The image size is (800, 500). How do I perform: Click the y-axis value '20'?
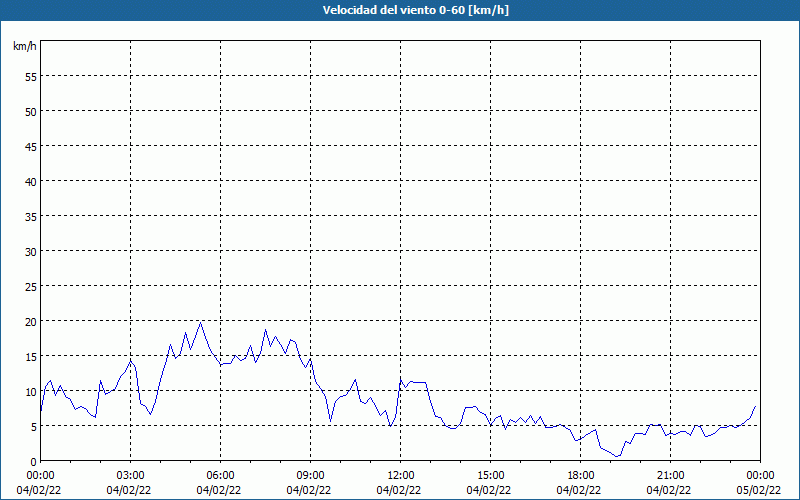point(31,321)
